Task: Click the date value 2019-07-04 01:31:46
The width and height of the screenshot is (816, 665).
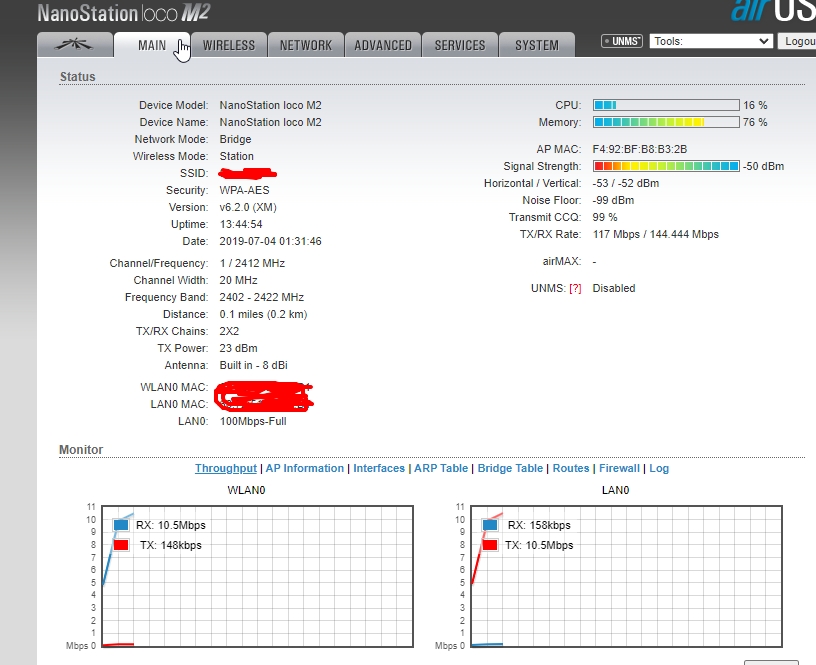Action: tap(270, 241)
